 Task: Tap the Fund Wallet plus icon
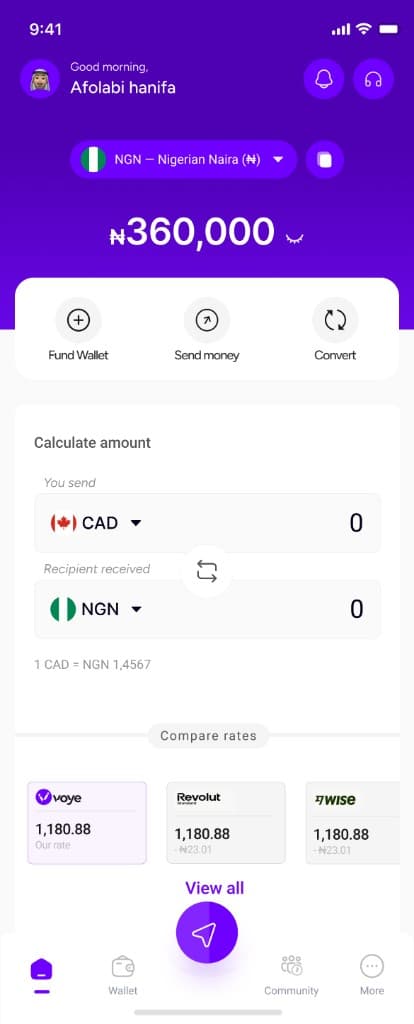pyautogui.click(x=78, y=320)
